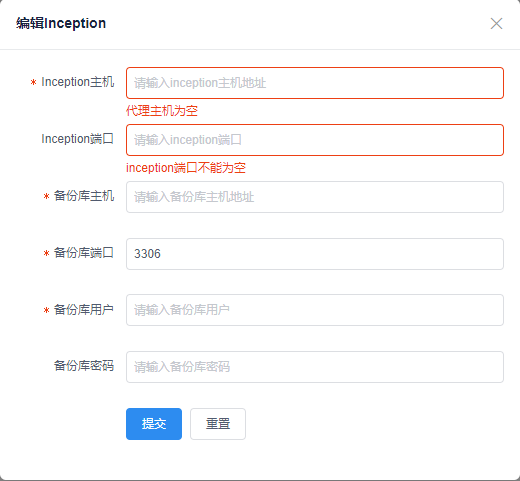Reset the form using the 重置 button
This screenshot has height=481, width=520.
pos(218,424)
